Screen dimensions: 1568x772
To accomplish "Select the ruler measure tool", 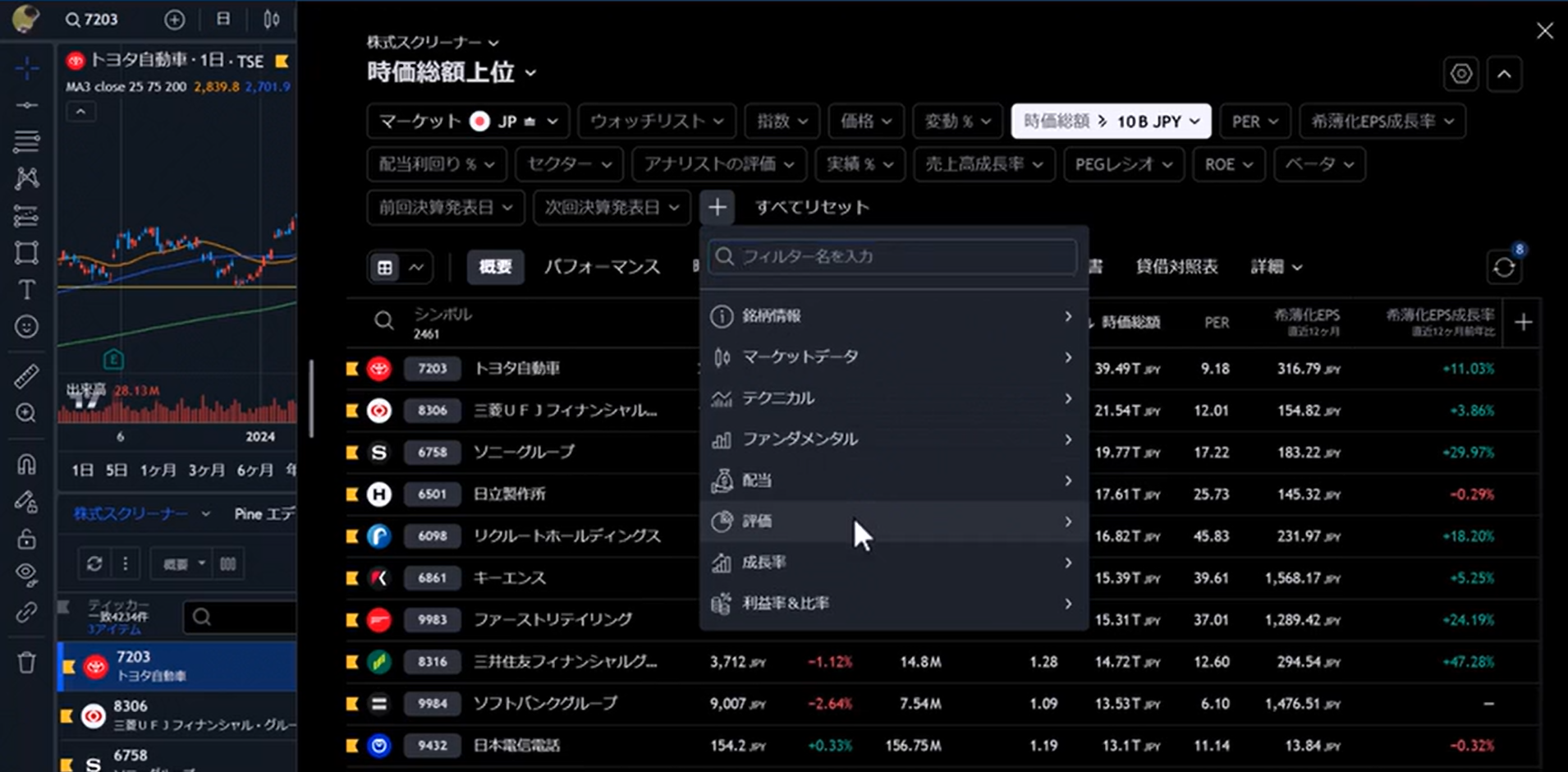I will pyautogui.click(x=26, y=376).
